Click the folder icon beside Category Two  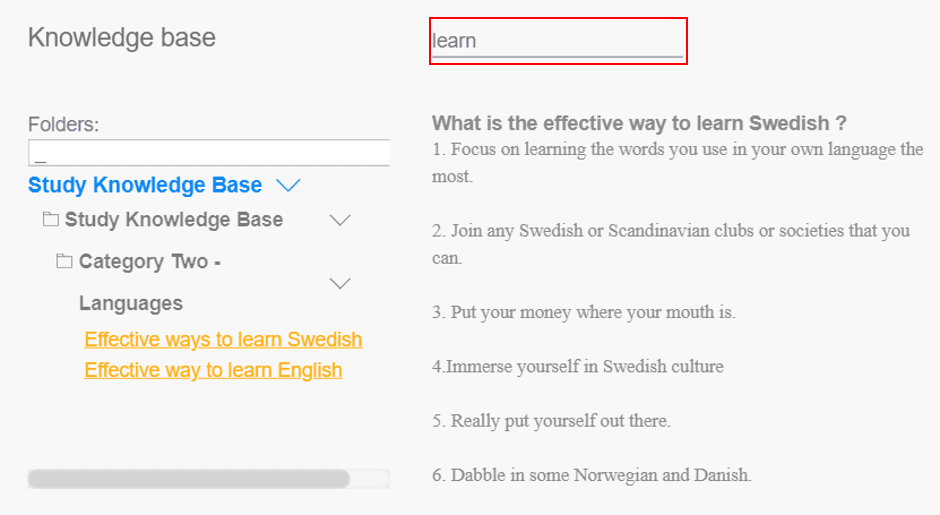(64, 261)
